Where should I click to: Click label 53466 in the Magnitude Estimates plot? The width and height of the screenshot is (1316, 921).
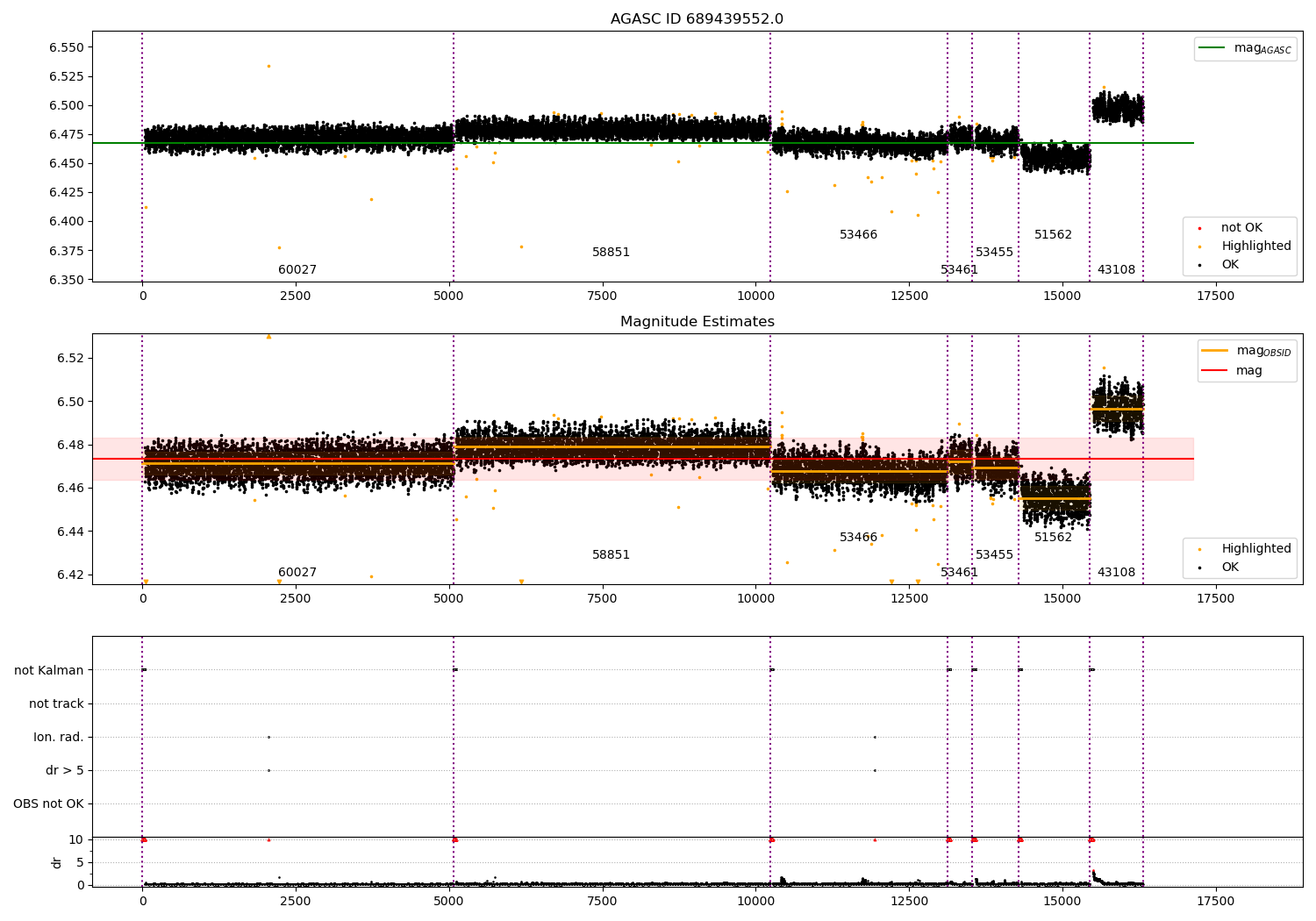[858, 538]
